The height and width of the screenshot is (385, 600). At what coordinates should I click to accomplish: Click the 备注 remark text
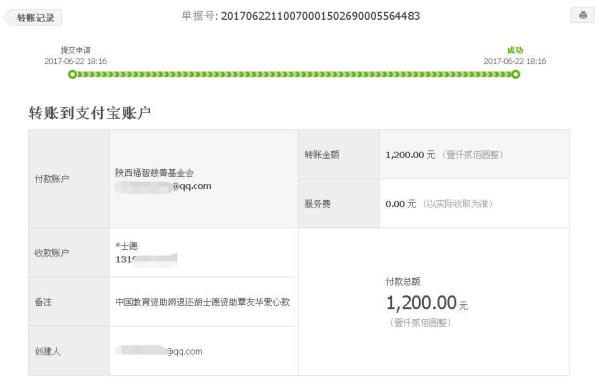[x=202, y=302]
